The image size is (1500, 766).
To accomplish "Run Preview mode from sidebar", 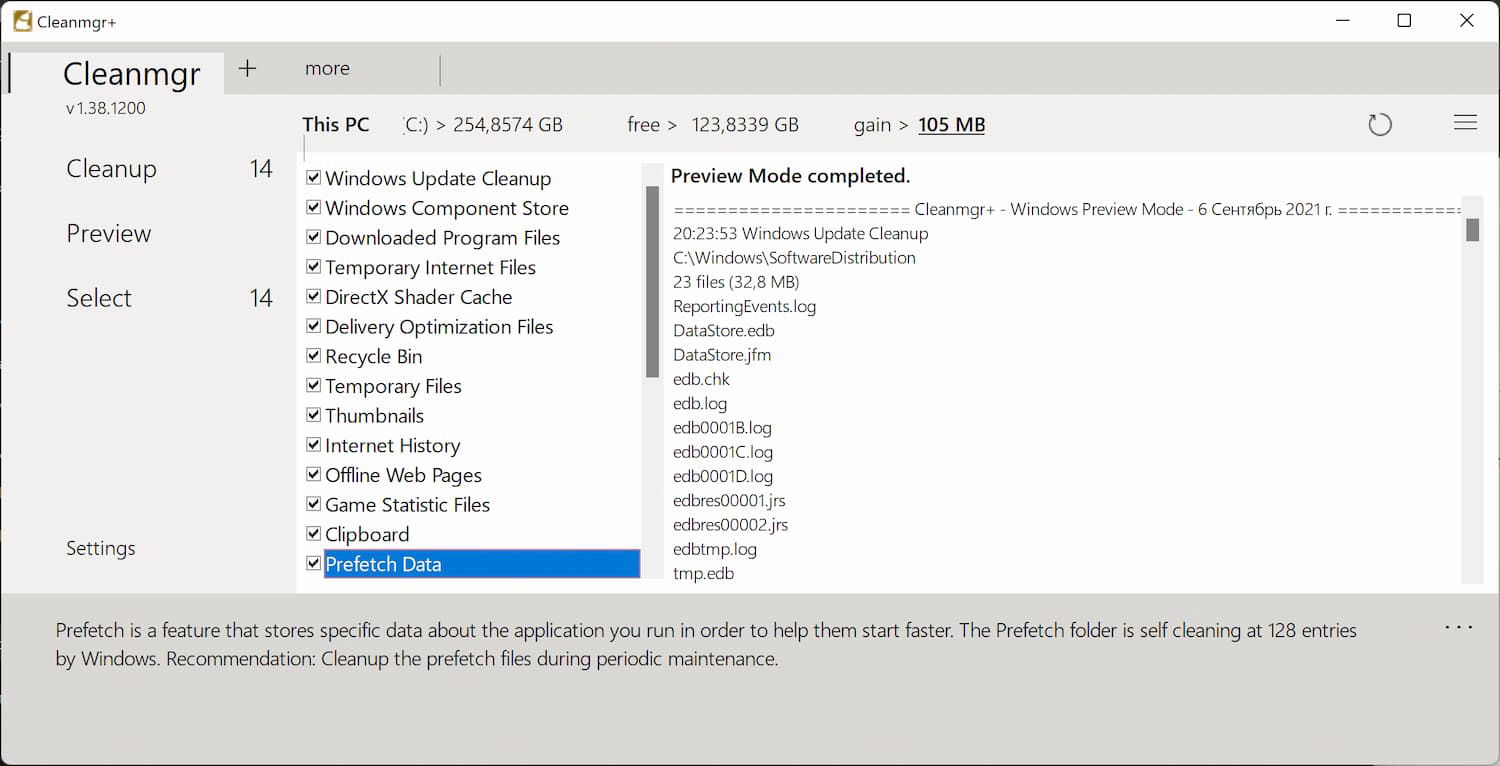I will [x=109, y=234].
